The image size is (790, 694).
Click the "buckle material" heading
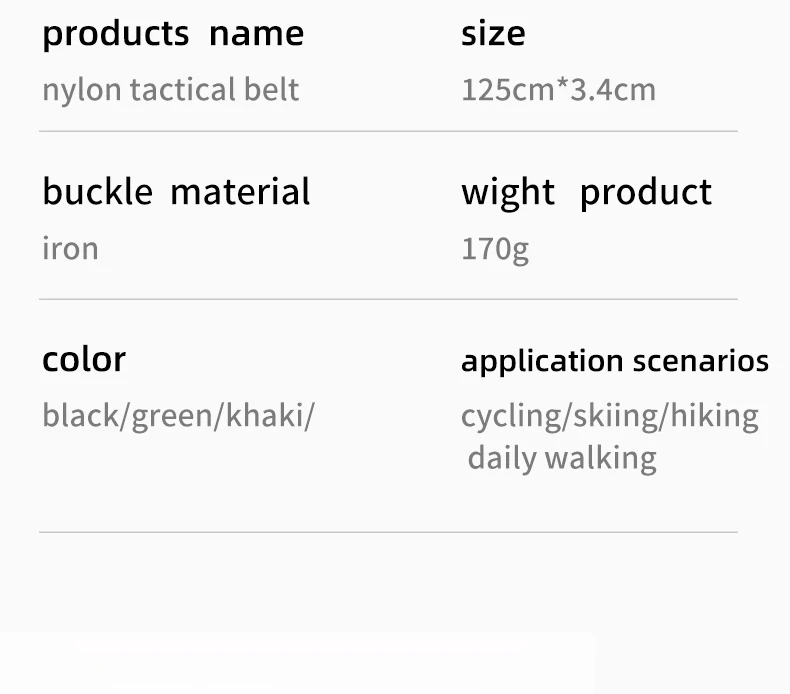(176, 192)
